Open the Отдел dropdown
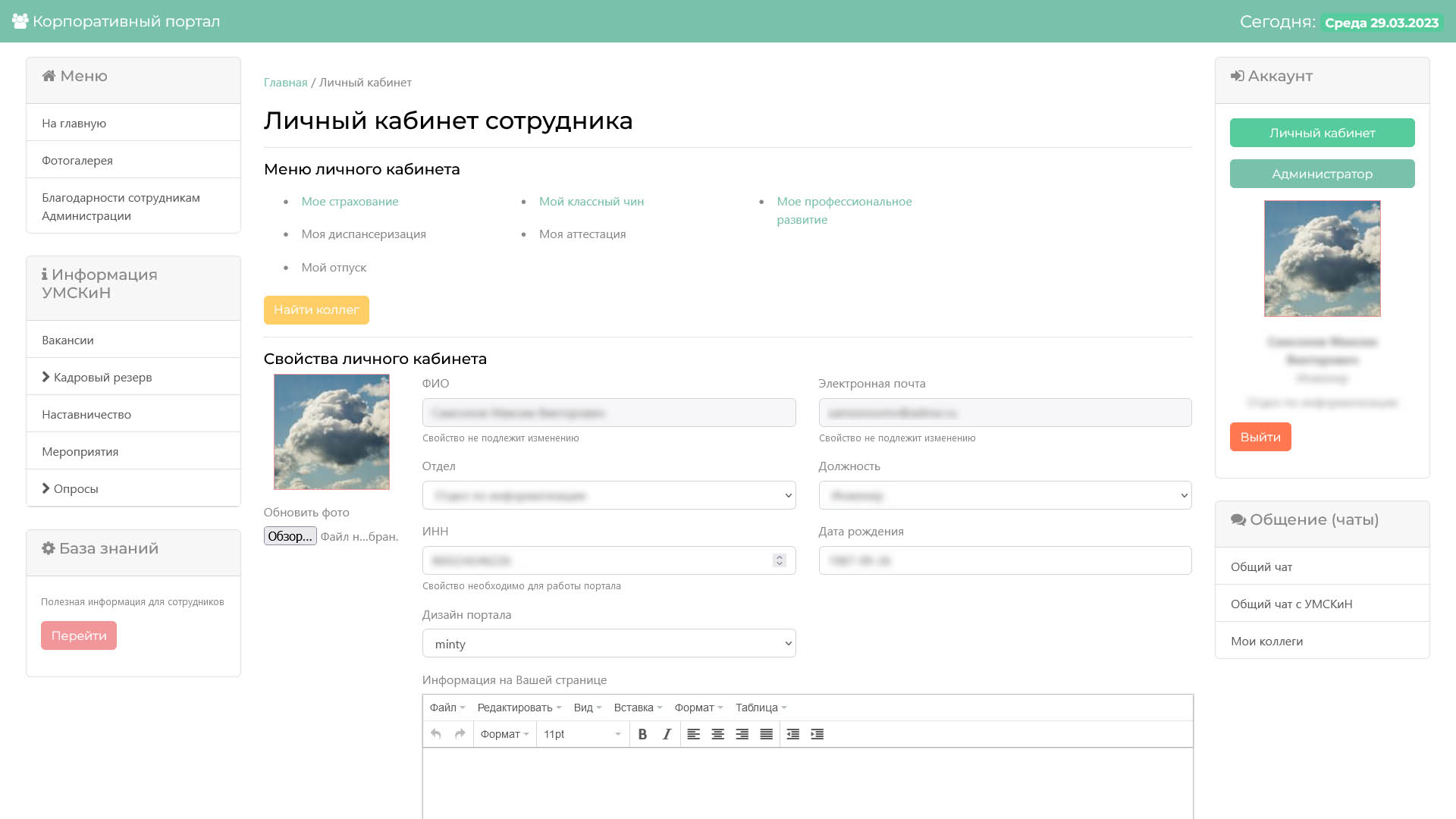The height and width of the screenshot is (819, 1456). pos(608,495)
